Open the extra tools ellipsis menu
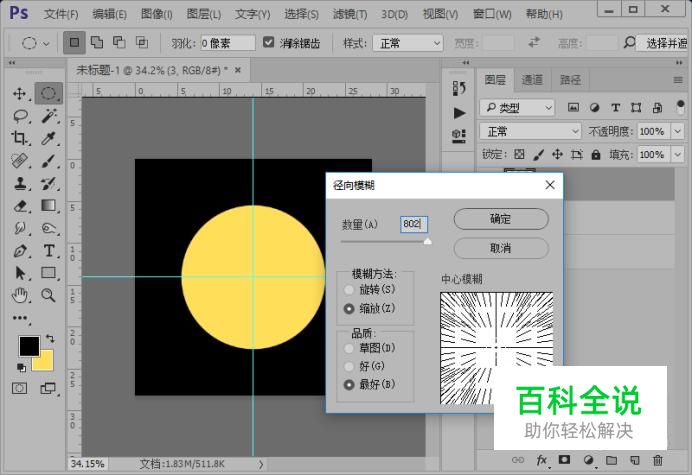 point(20,318)
